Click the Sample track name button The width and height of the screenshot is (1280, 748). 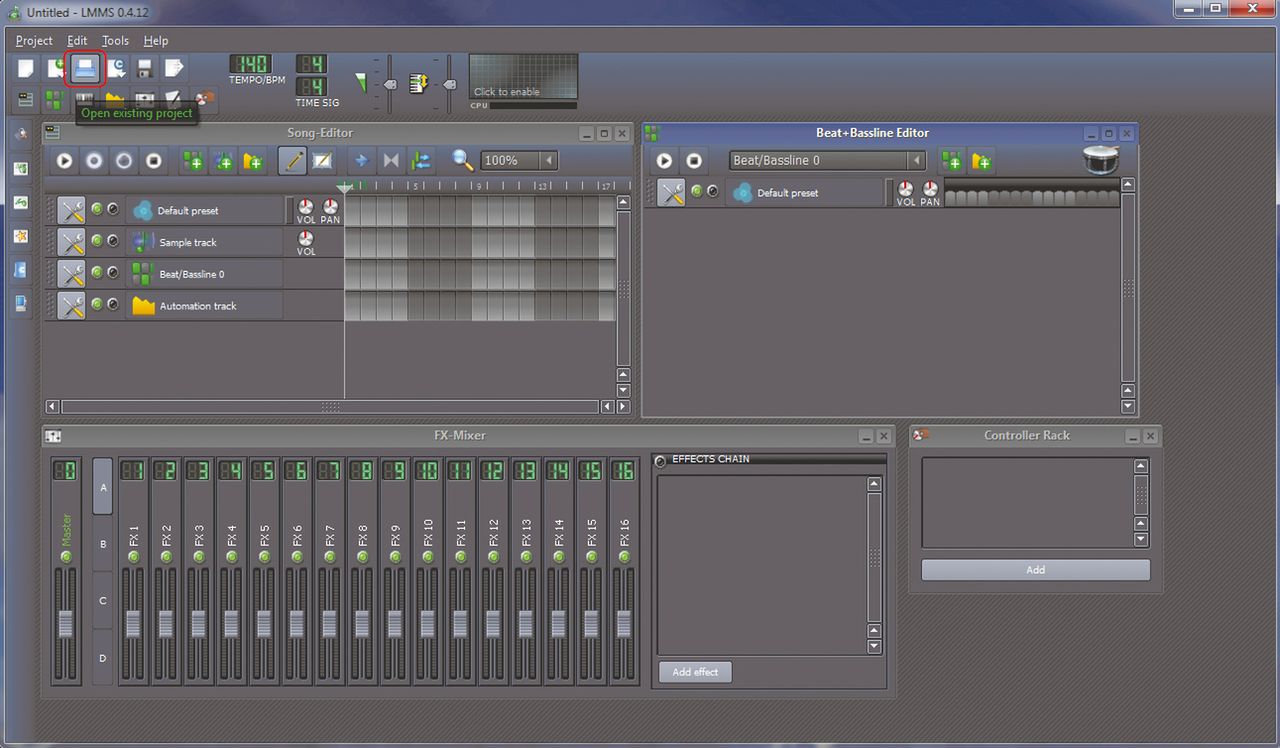coord(205,242)
